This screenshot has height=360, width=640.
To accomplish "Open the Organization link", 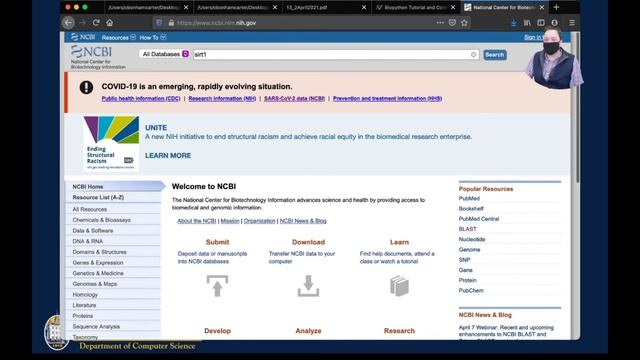I will pyautogui.click(x=259, y=221).
